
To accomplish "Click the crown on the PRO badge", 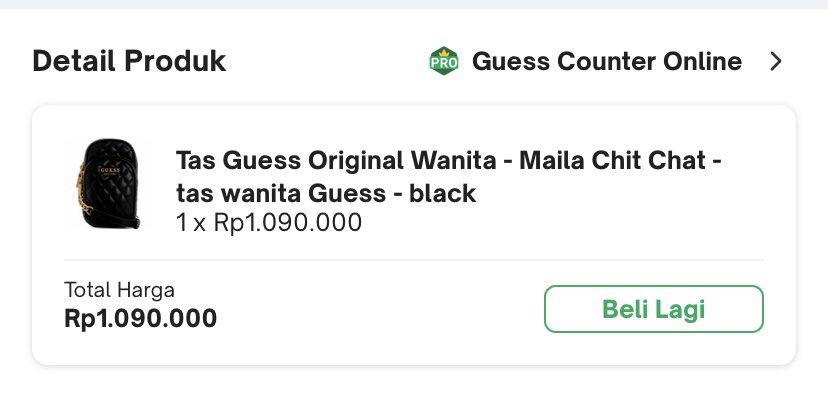I will tap(444, 52).
